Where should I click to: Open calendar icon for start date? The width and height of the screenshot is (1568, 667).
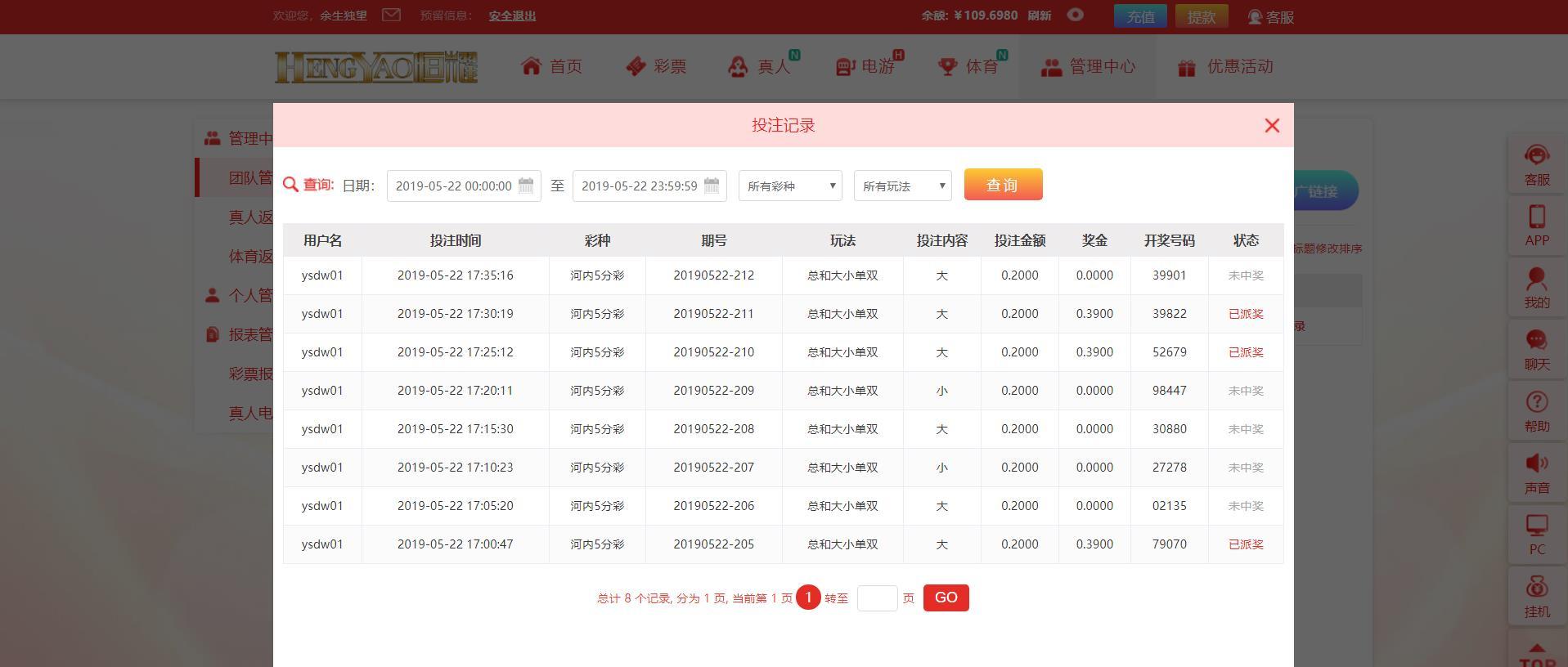tap(526, 186)
